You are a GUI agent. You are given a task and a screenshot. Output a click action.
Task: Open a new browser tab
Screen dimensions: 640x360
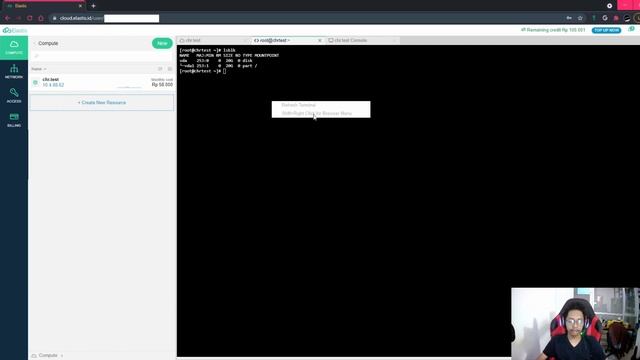pyautogui.click(x=93, y=6)
